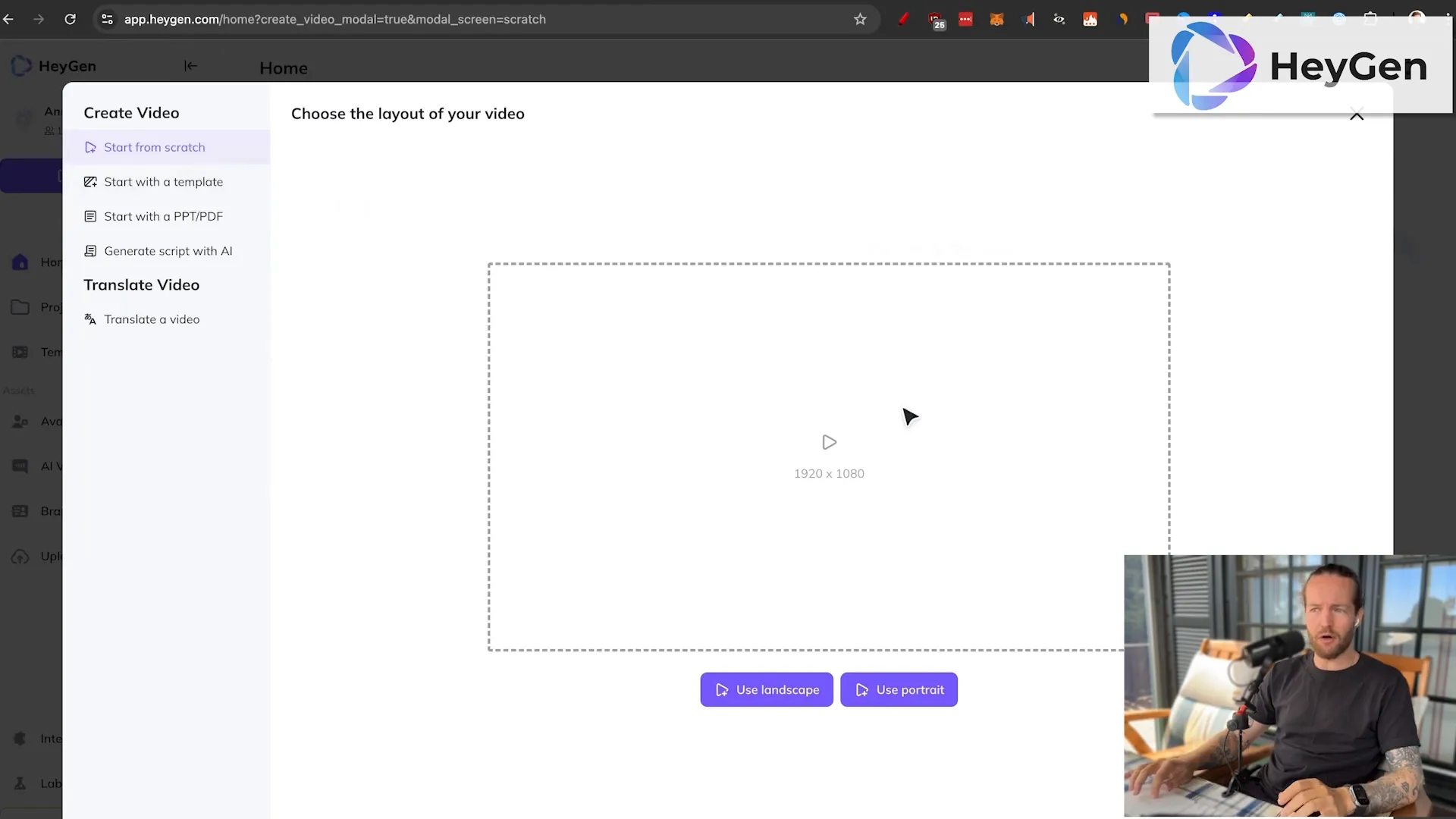Click the template icon beside Start with a template
Image resolution: width=1456 pixels, height=819 pixels.
90,182
